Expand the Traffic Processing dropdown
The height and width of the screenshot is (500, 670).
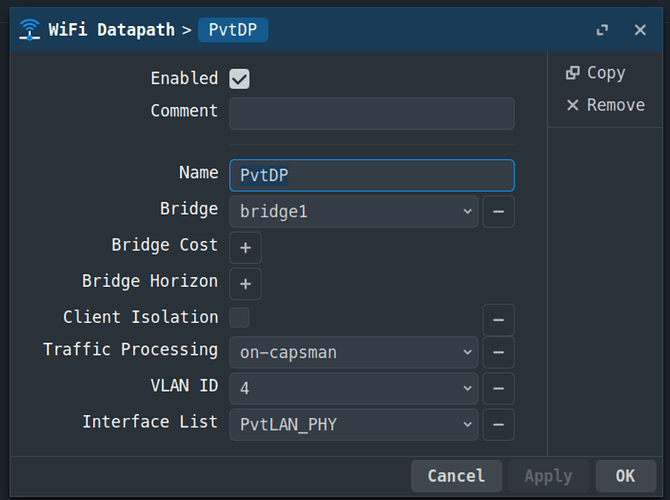[354, 352]
